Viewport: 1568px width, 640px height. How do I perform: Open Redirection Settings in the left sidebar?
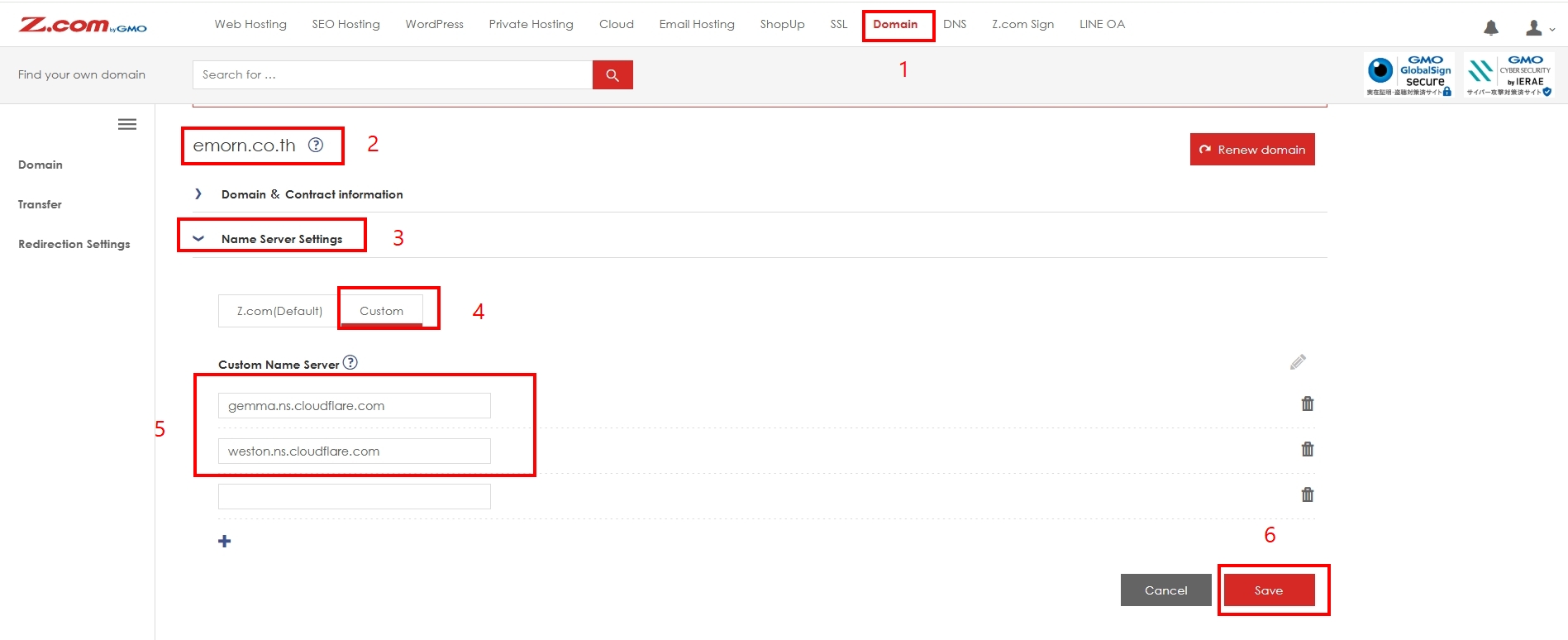tap(74, 244)
